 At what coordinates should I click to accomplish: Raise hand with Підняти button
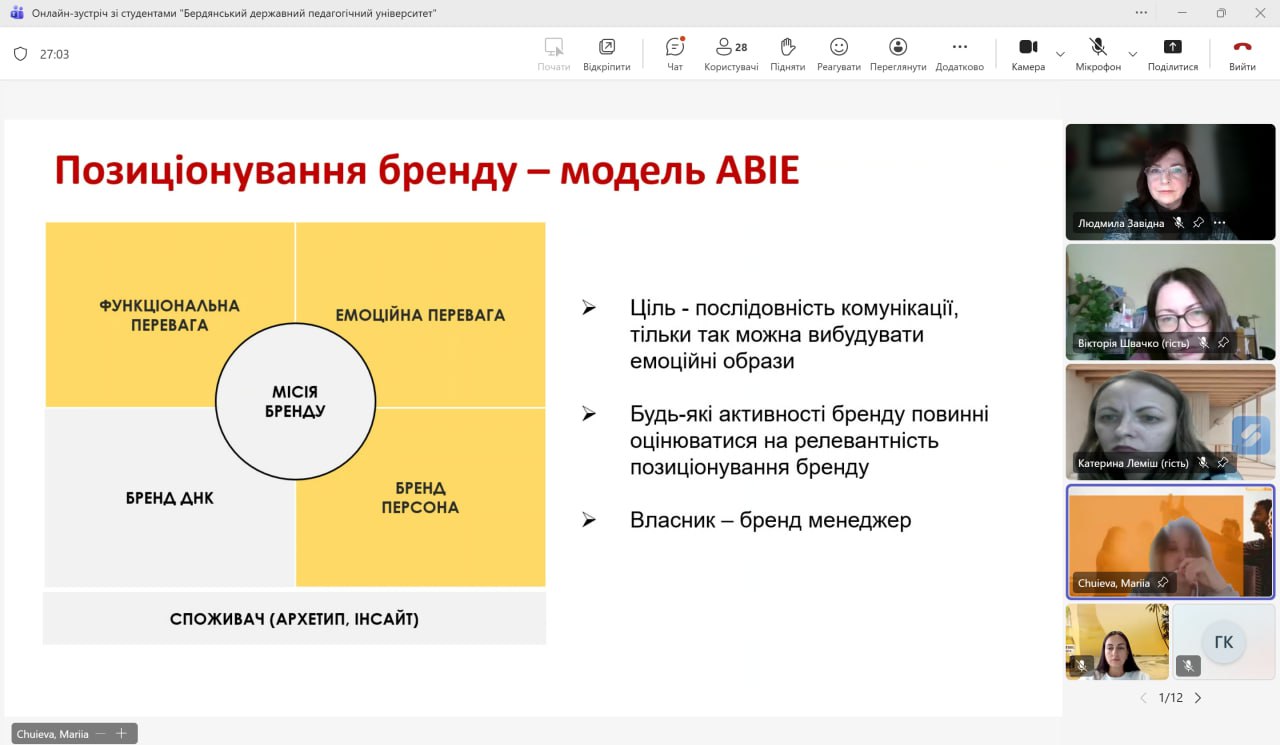click(x=787, y=54)
